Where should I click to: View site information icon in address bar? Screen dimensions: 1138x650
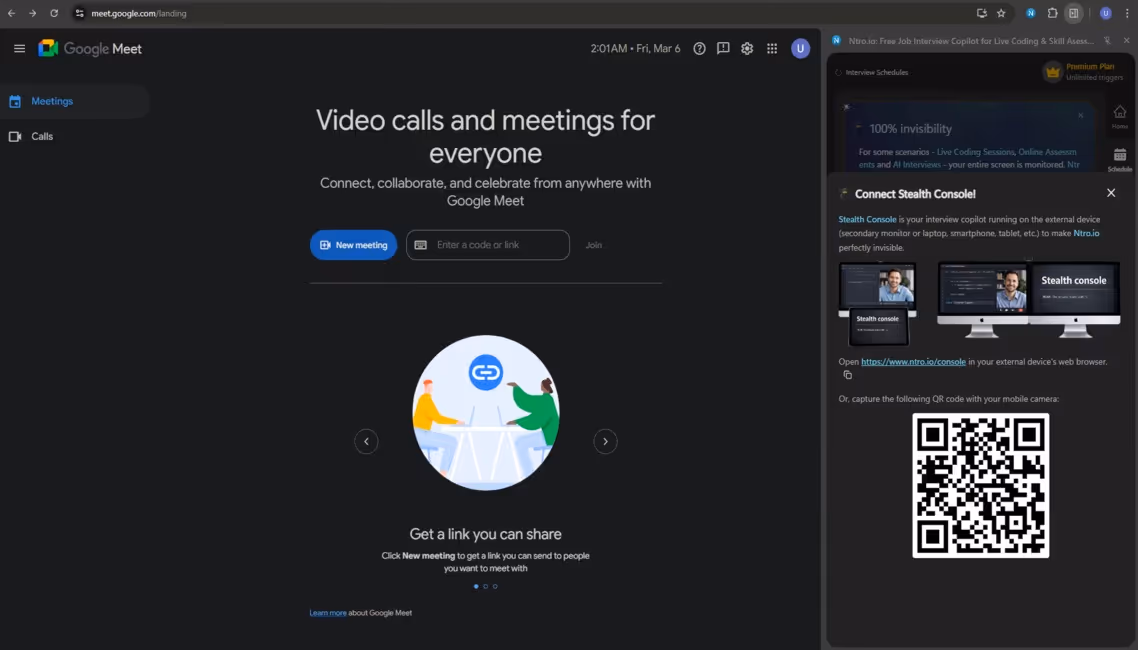80,13
